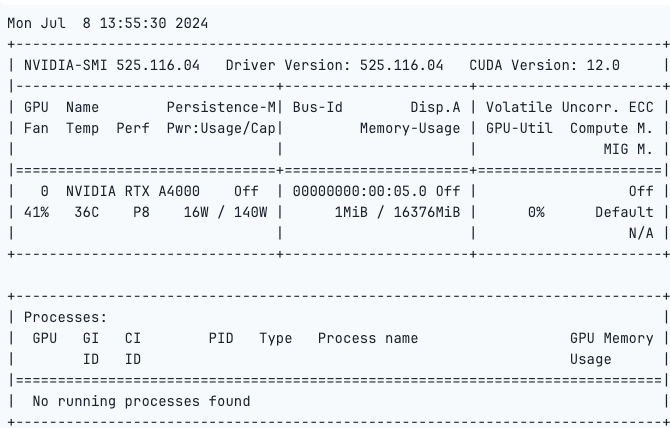Screen dimensions: 670x428
Task: Click the 1MiB / 16376MiB memory usage
Action: tap(397, 212)
